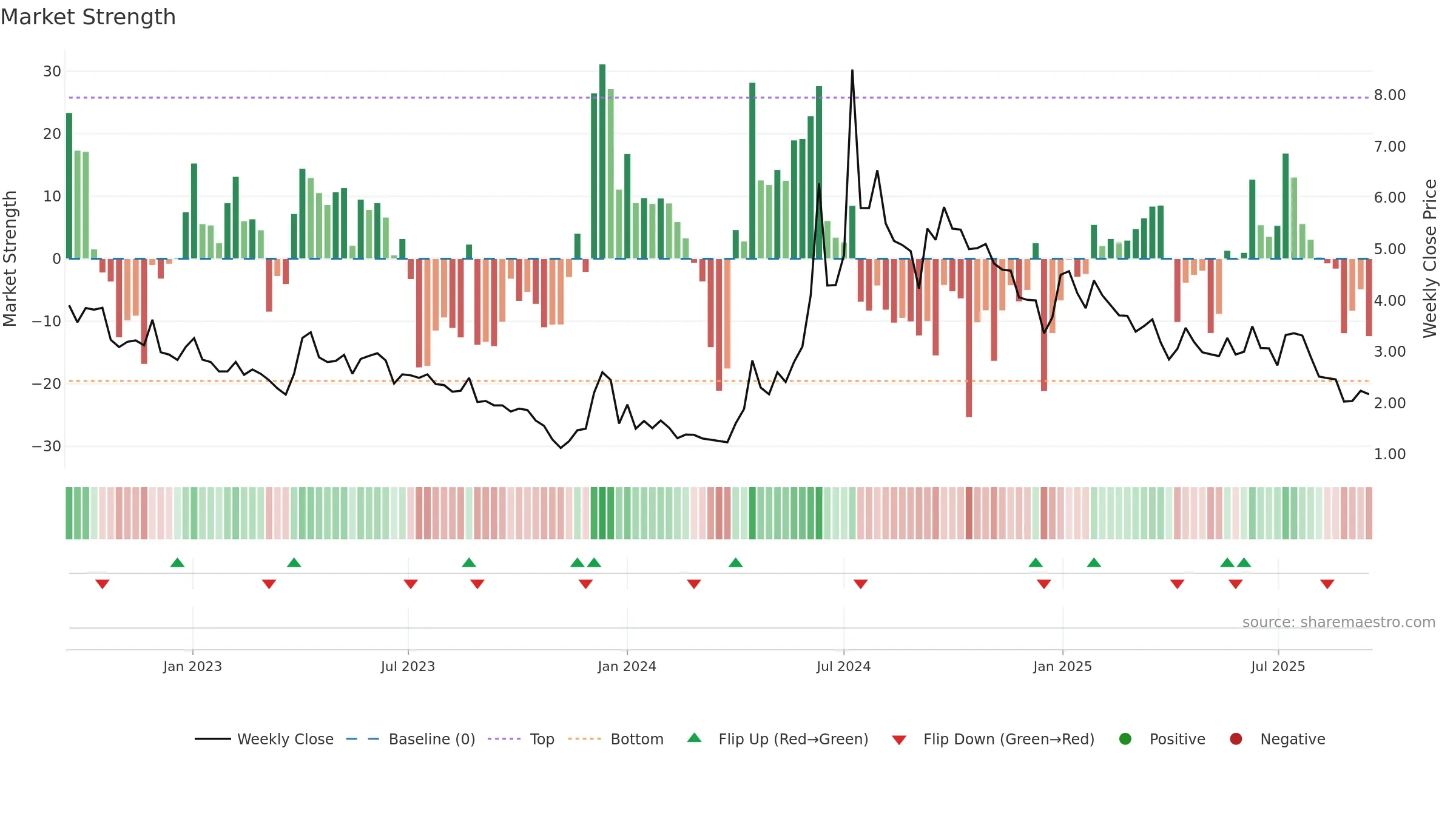Hide the Bottom threshold line via the legend
1456x819 pixels.
click(615, 739)
